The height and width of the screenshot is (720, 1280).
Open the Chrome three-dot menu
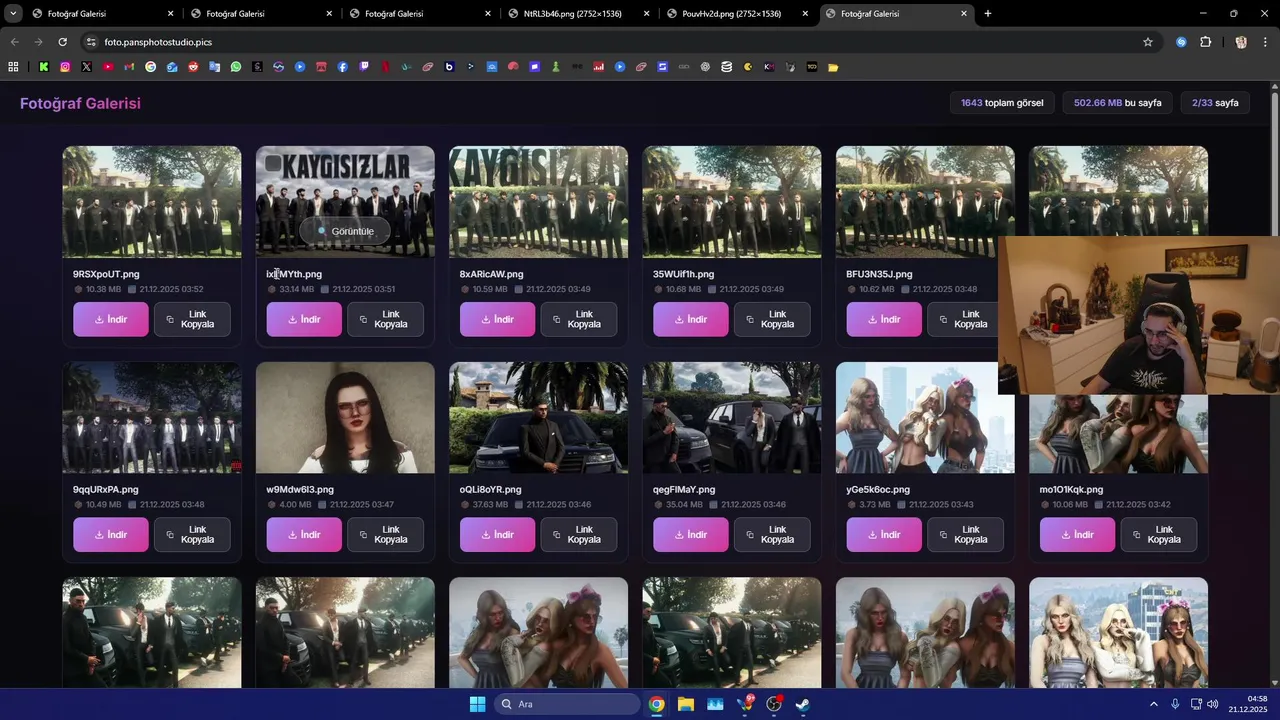tap(1264, 42)
